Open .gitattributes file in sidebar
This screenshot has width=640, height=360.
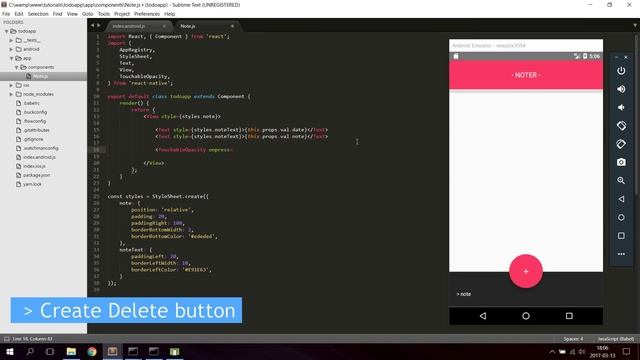pyautogui.click(x=36, y=130)
